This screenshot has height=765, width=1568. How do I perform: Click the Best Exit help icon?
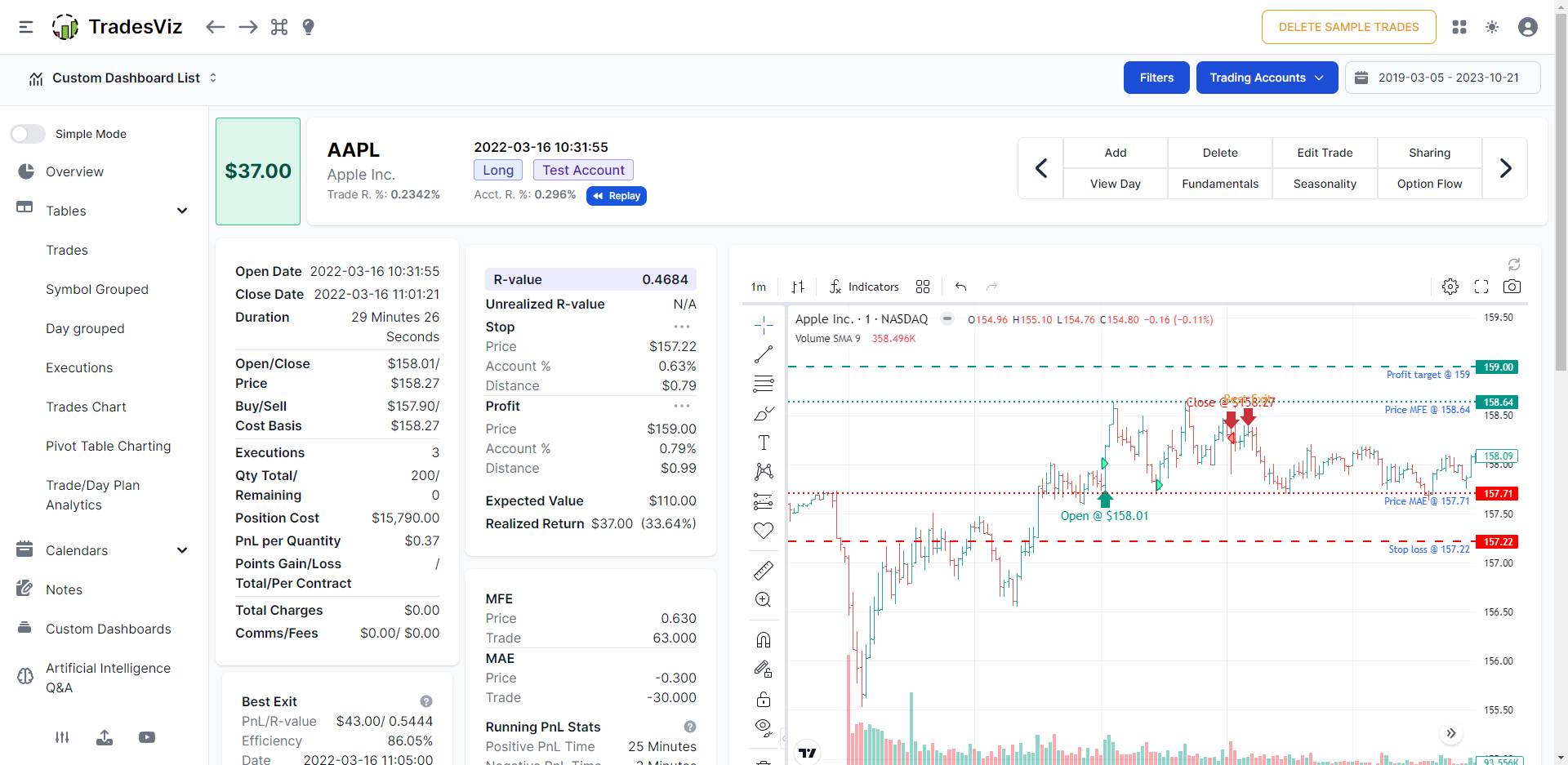(425, 701)
